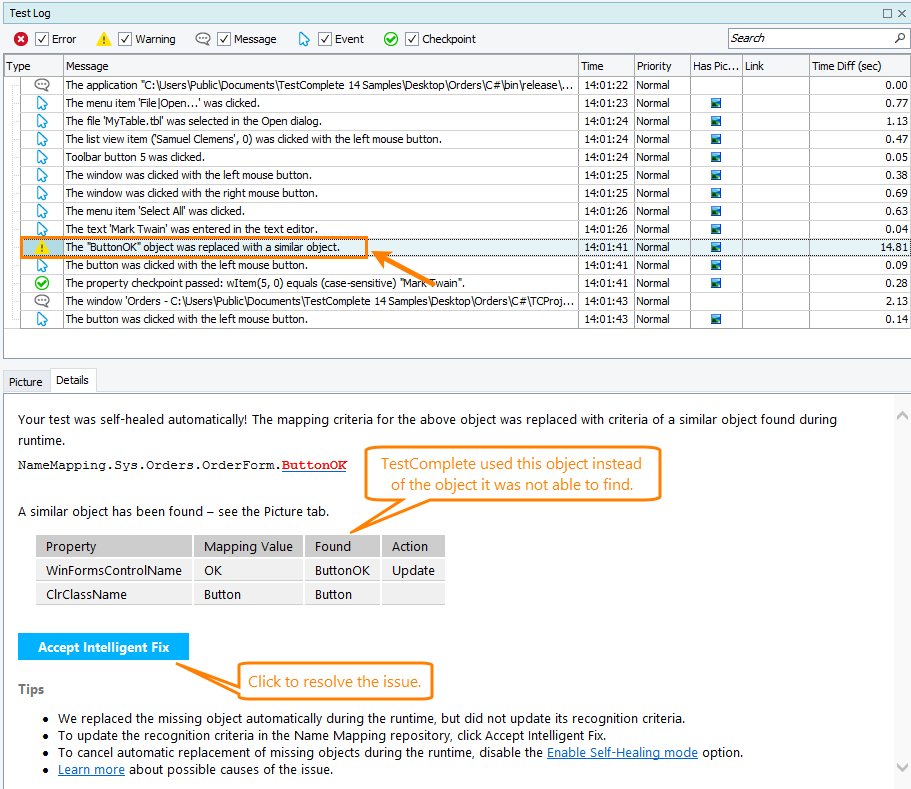Screen dimensions: 911x789
Task: Click the Accept Intelligent Fix button
Action: (x=103, y=646)
